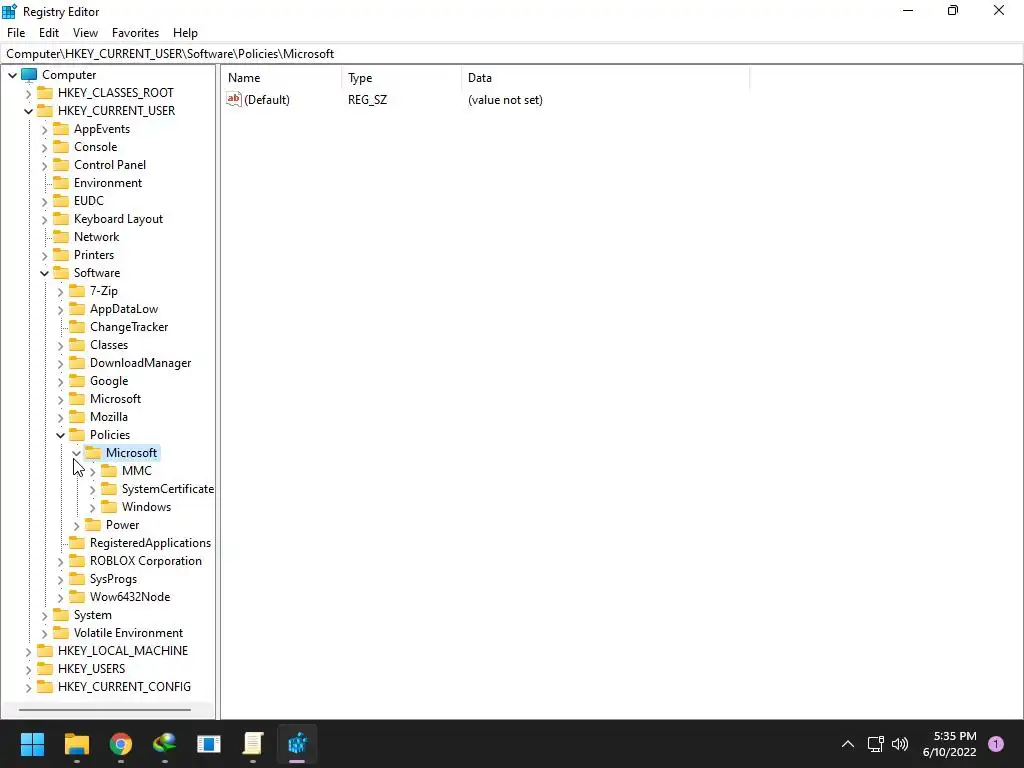Click the AppDataLow folder icon
Screen dimensions: 1024x768
pos(77,308)
